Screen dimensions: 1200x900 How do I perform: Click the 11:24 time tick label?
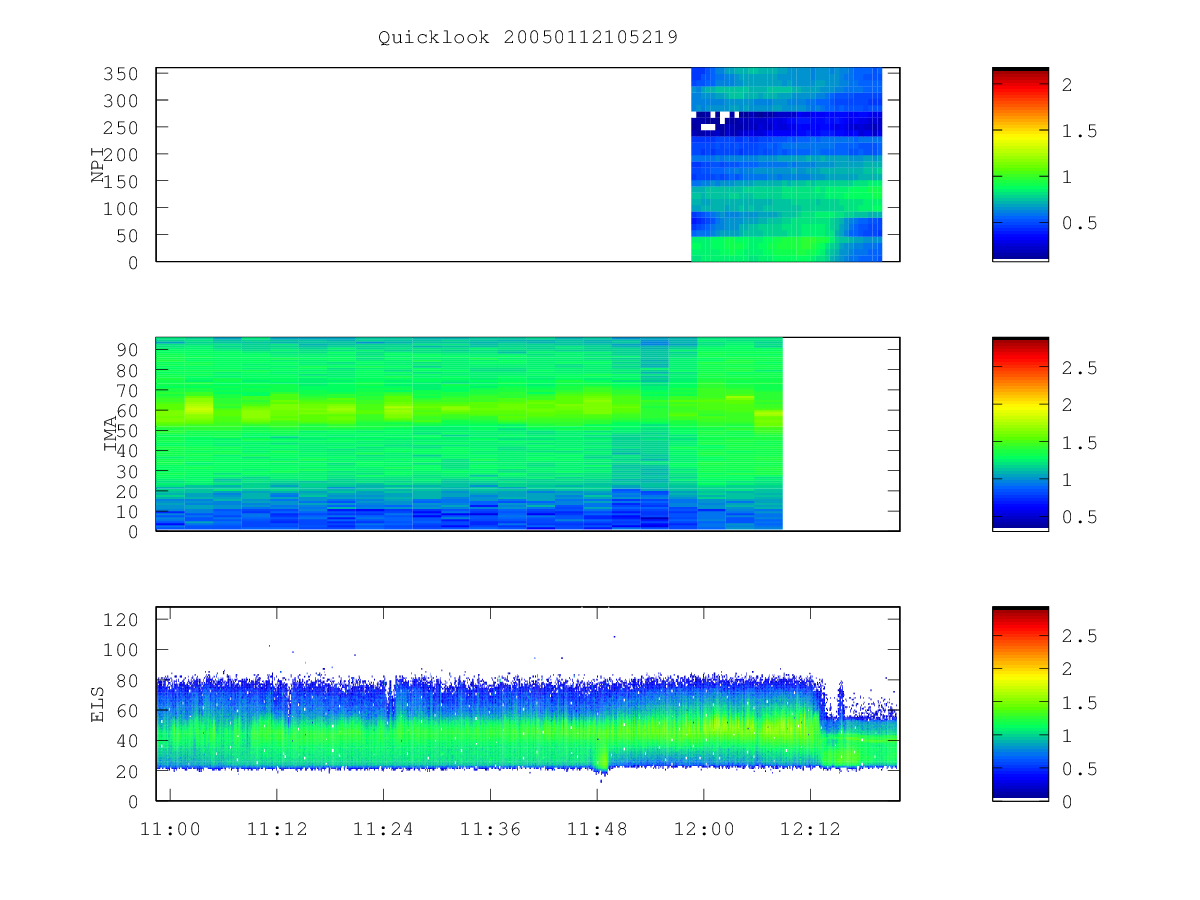pyautogui.click(x=384, y=829)
